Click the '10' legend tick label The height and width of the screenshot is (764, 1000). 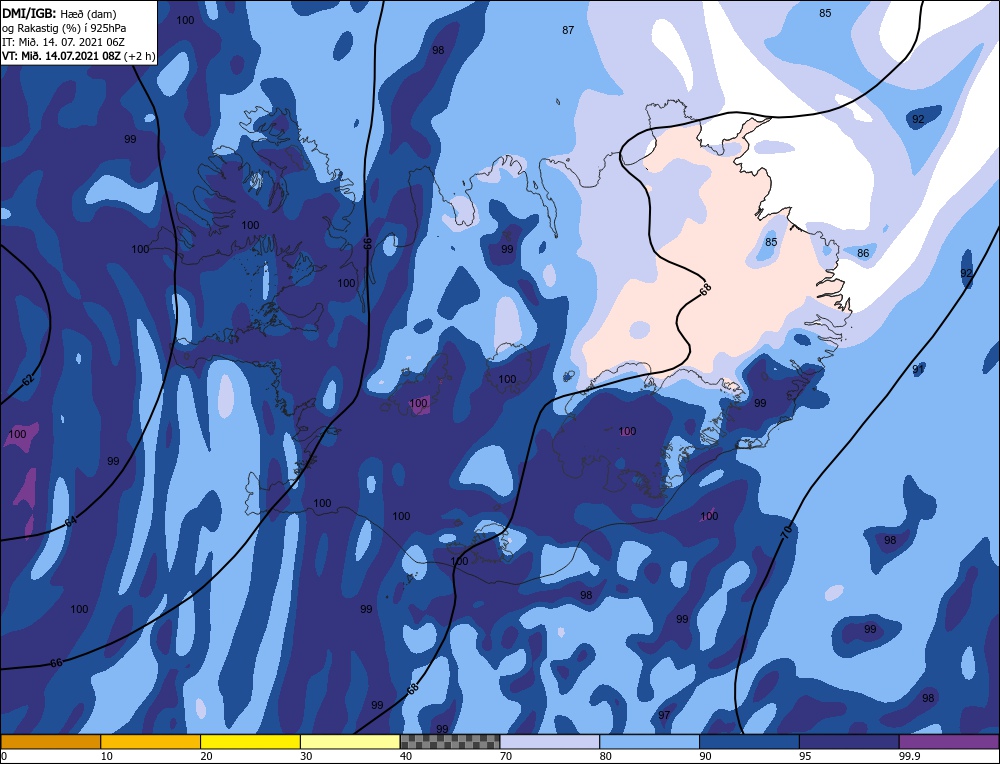(106, 756)
